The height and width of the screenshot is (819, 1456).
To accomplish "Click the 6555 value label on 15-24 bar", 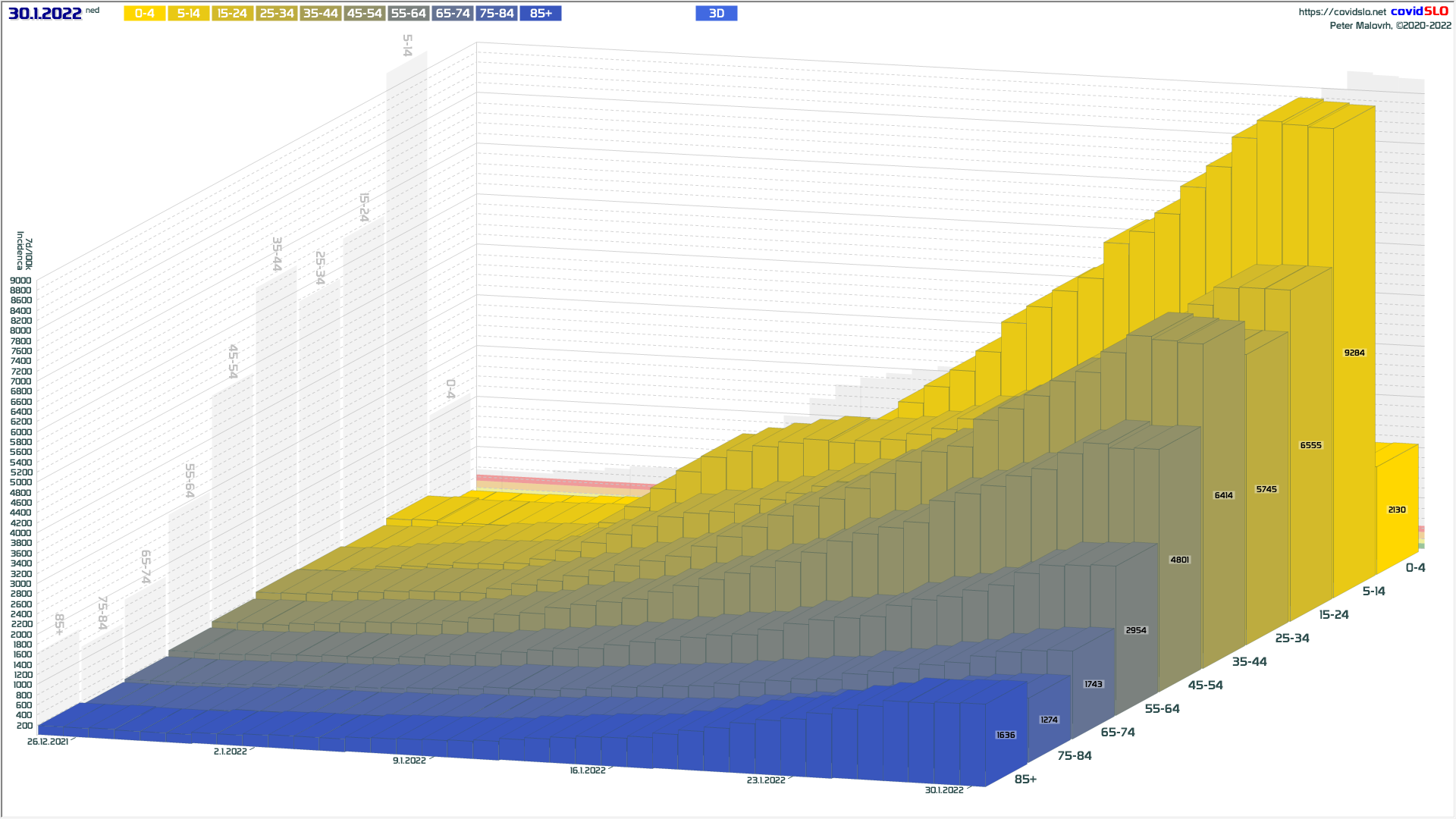I will click(1310, 445).
